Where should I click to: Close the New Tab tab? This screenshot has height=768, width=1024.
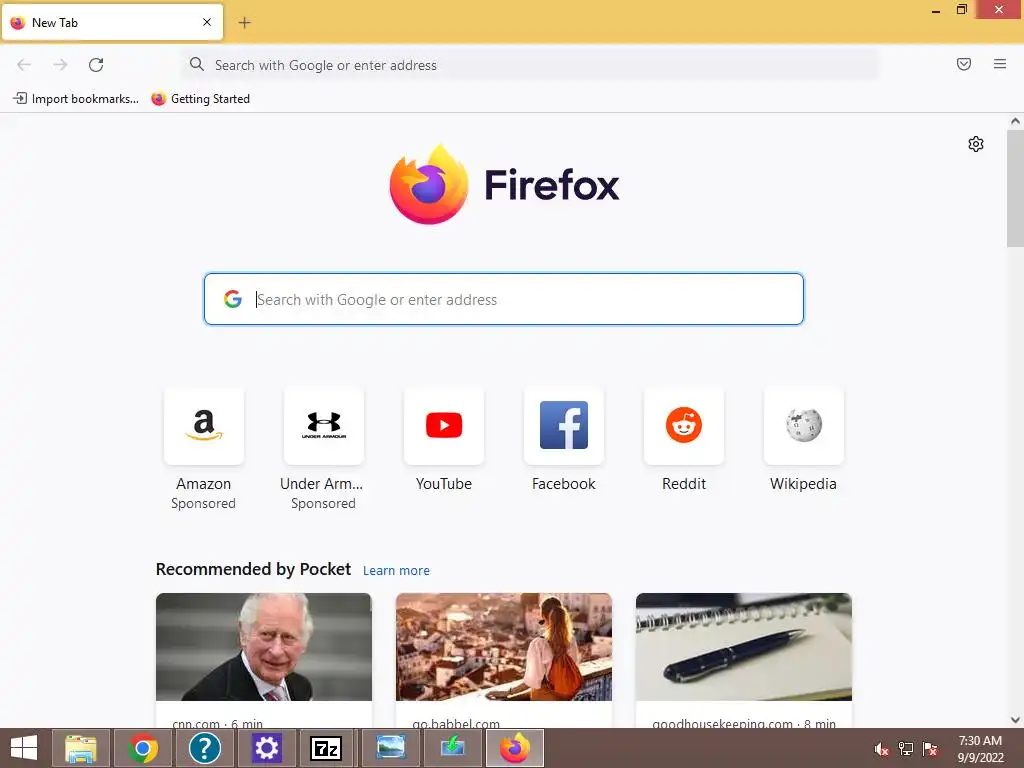[x=207, y=22]
